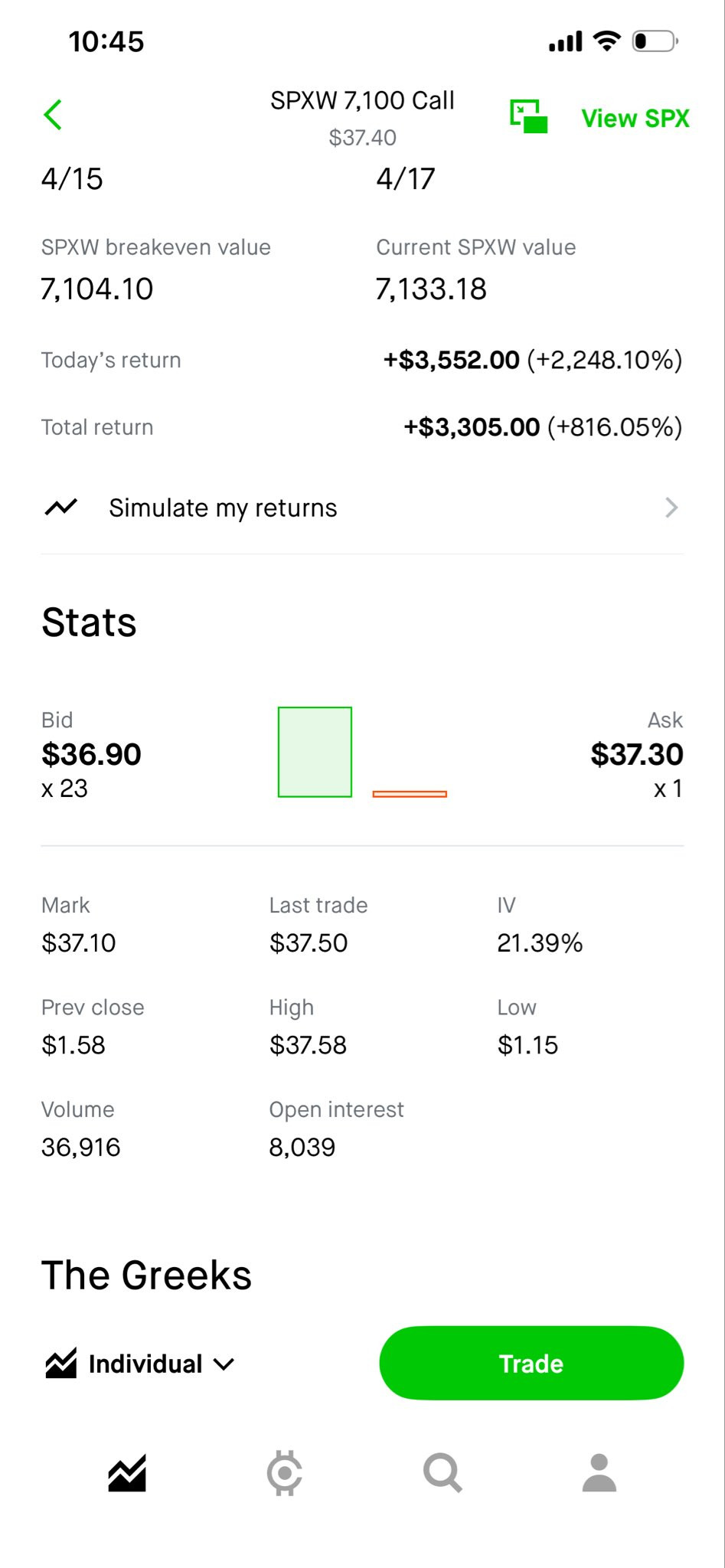Open the account profile tab
The image size is (725, 1568).
[599, 1473]
